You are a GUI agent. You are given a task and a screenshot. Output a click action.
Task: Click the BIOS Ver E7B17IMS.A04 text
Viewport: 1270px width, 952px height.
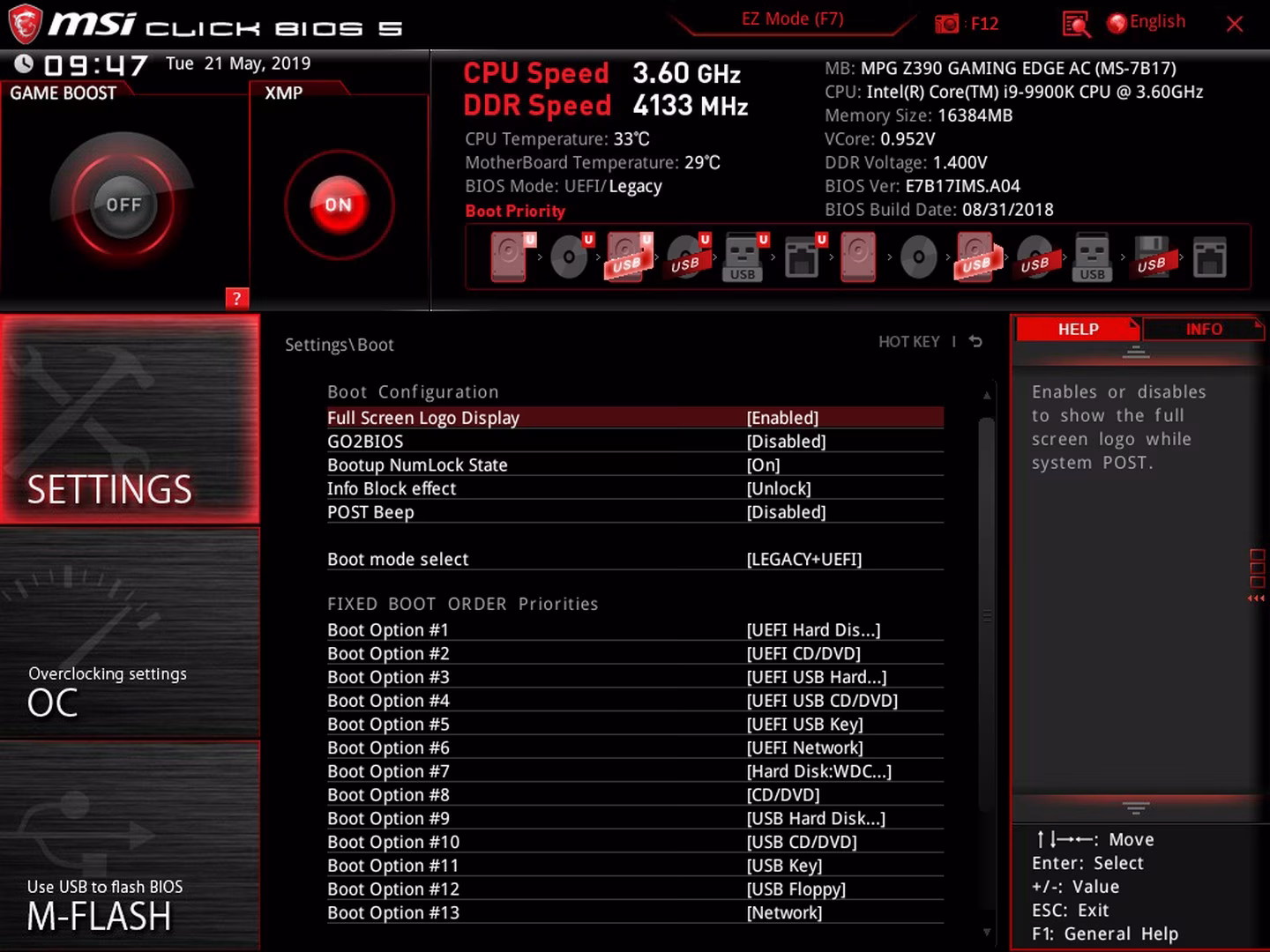(x=923, y=186)
